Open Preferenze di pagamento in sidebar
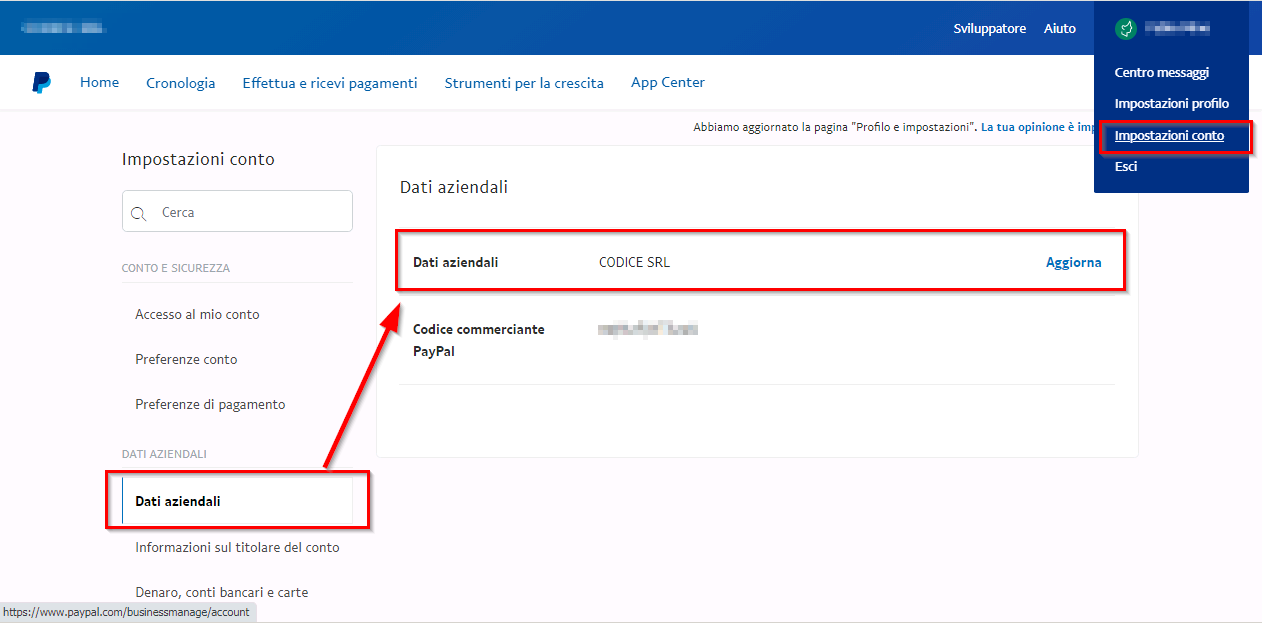 (210, 404)
